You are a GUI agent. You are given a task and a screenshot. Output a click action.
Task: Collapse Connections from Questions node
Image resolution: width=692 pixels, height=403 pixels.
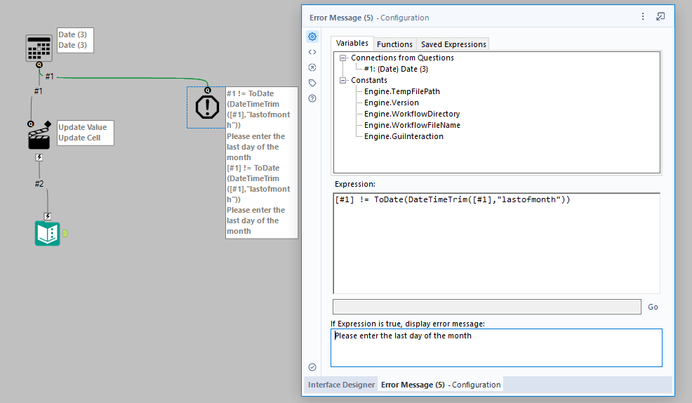342,58
